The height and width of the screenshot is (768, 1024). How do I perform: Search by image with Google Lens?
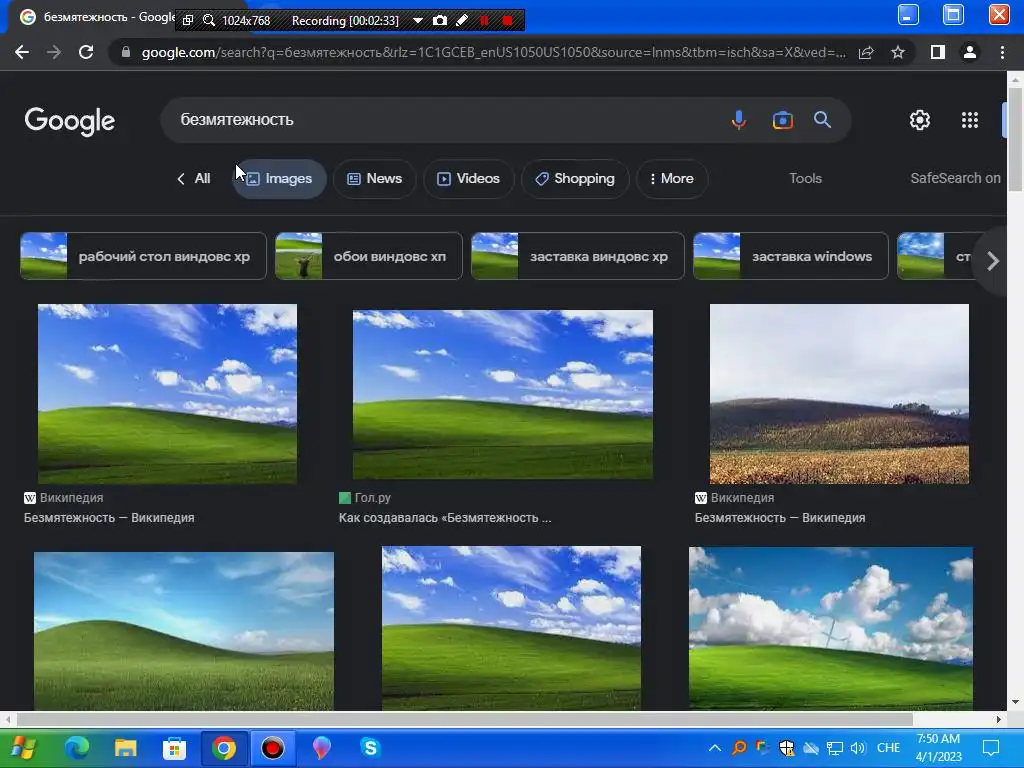pyautogui.click(x=782, y=120)
